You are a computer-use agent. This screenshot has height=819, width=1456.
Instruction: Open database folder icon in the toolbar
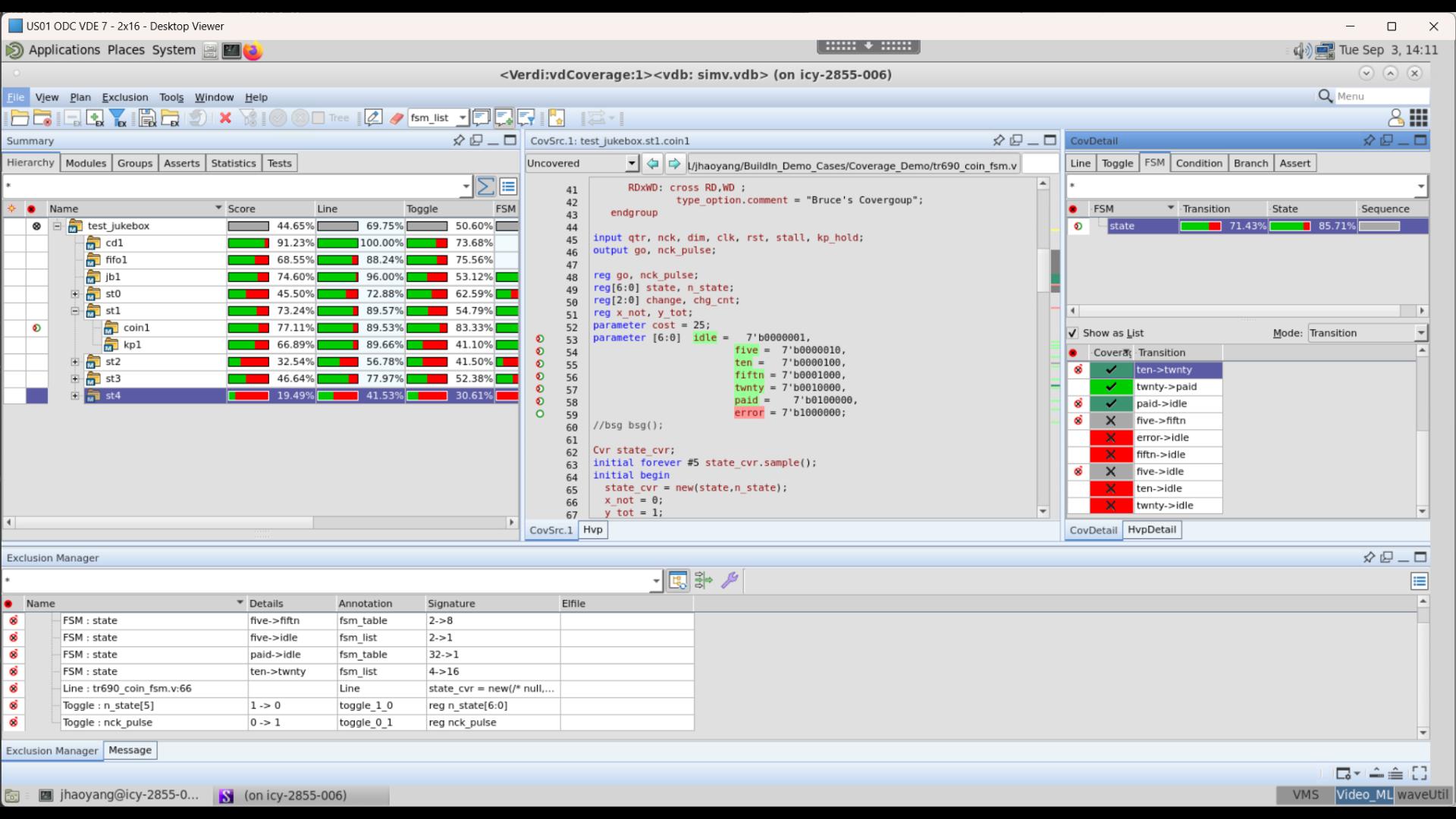20,118
